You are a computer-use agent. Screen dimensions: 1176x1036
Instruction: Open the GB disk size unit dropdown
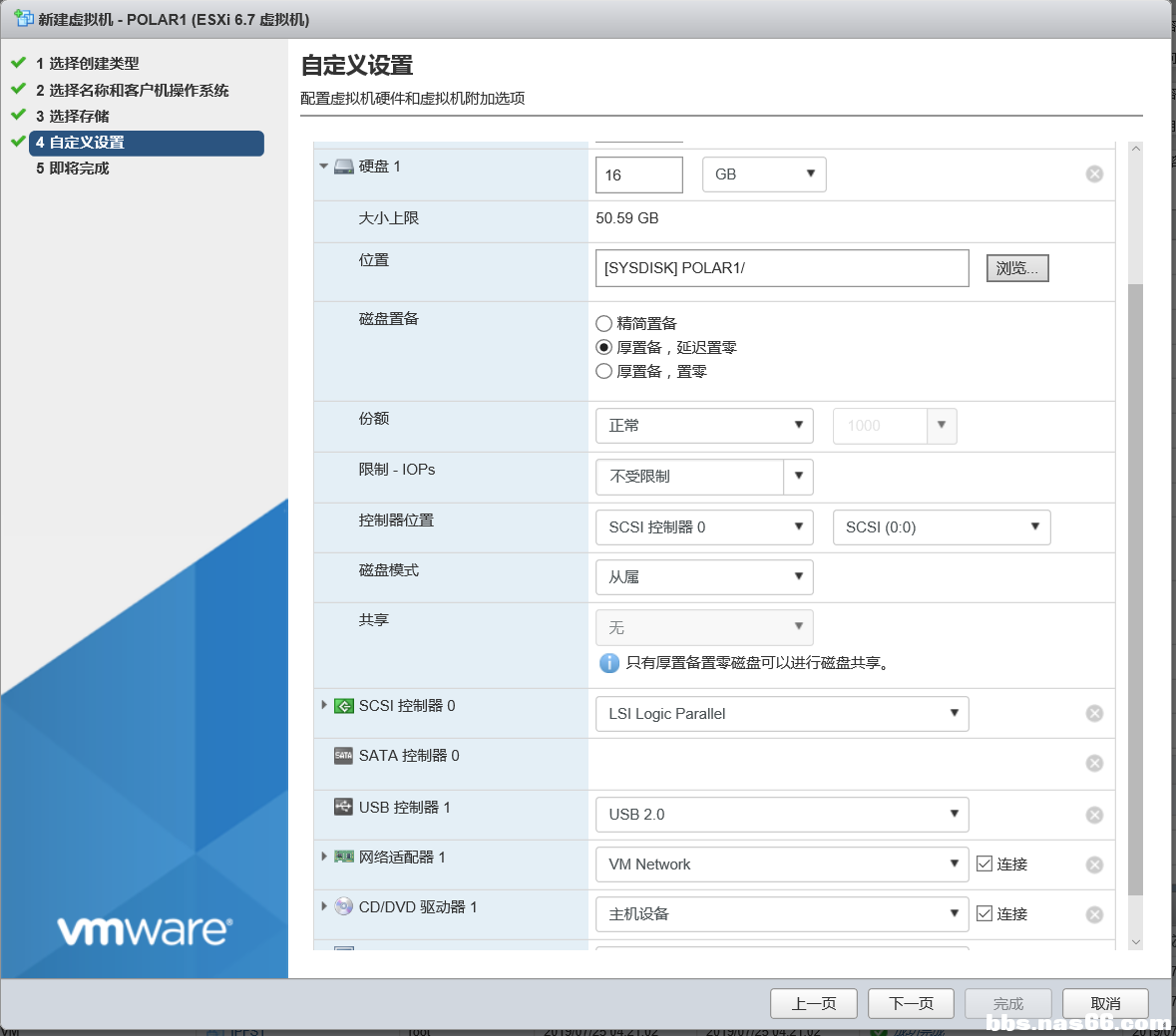point(764,174)
